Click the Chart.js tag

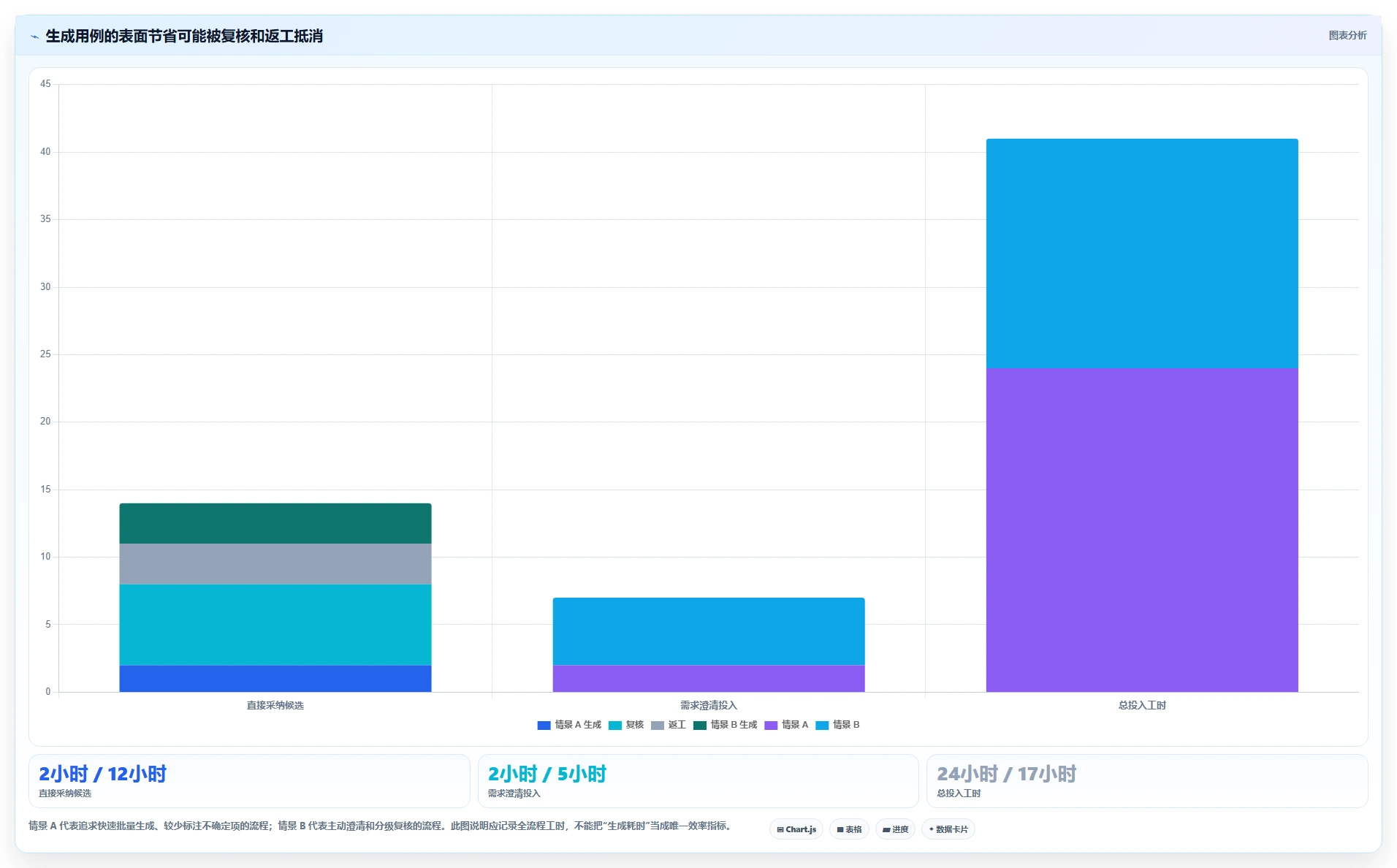click(796, 829)
